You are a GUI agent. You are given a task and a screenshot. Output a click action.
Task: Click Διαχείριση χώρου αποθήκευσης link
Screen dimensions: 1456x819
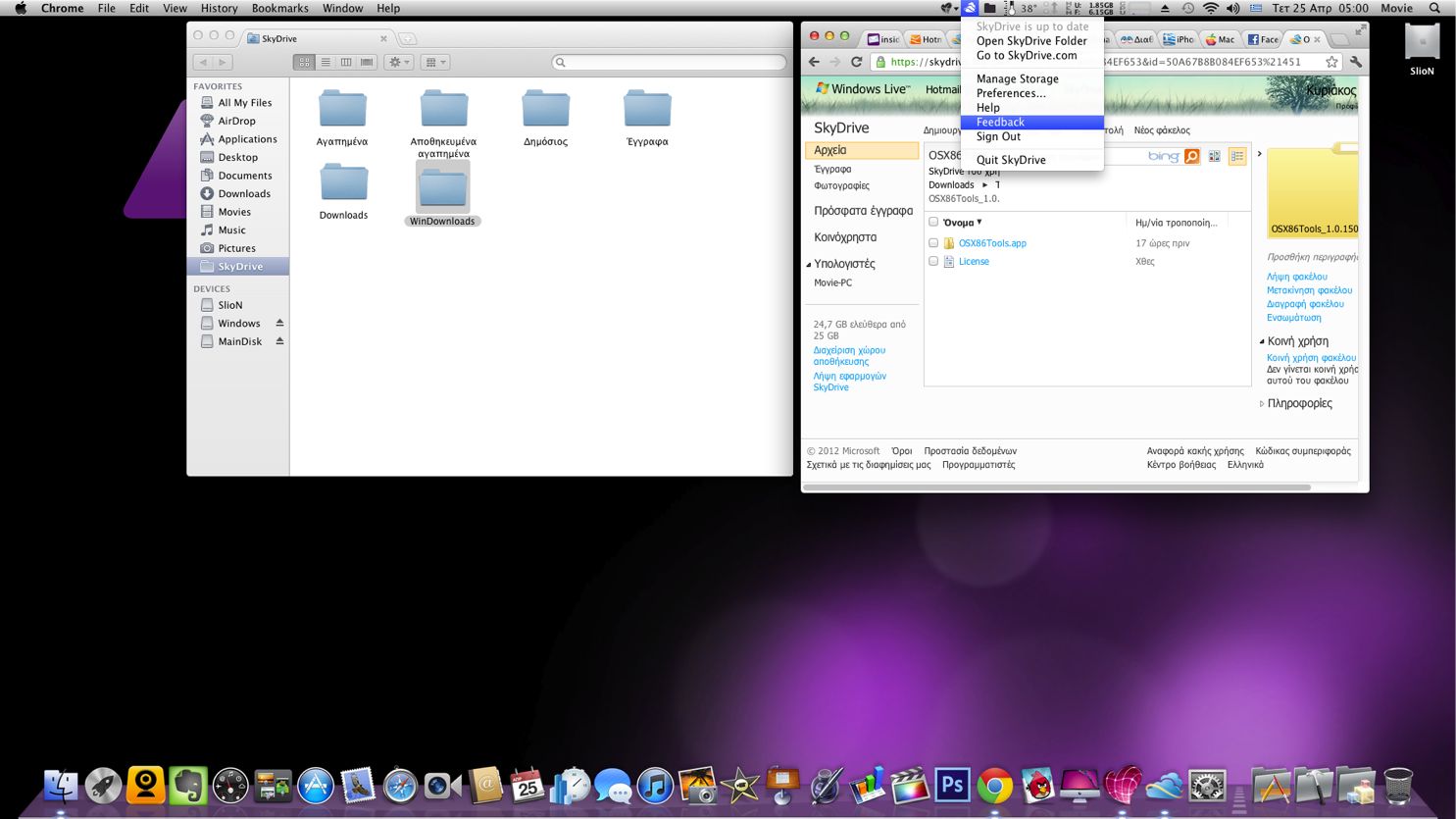coord(849,356)
